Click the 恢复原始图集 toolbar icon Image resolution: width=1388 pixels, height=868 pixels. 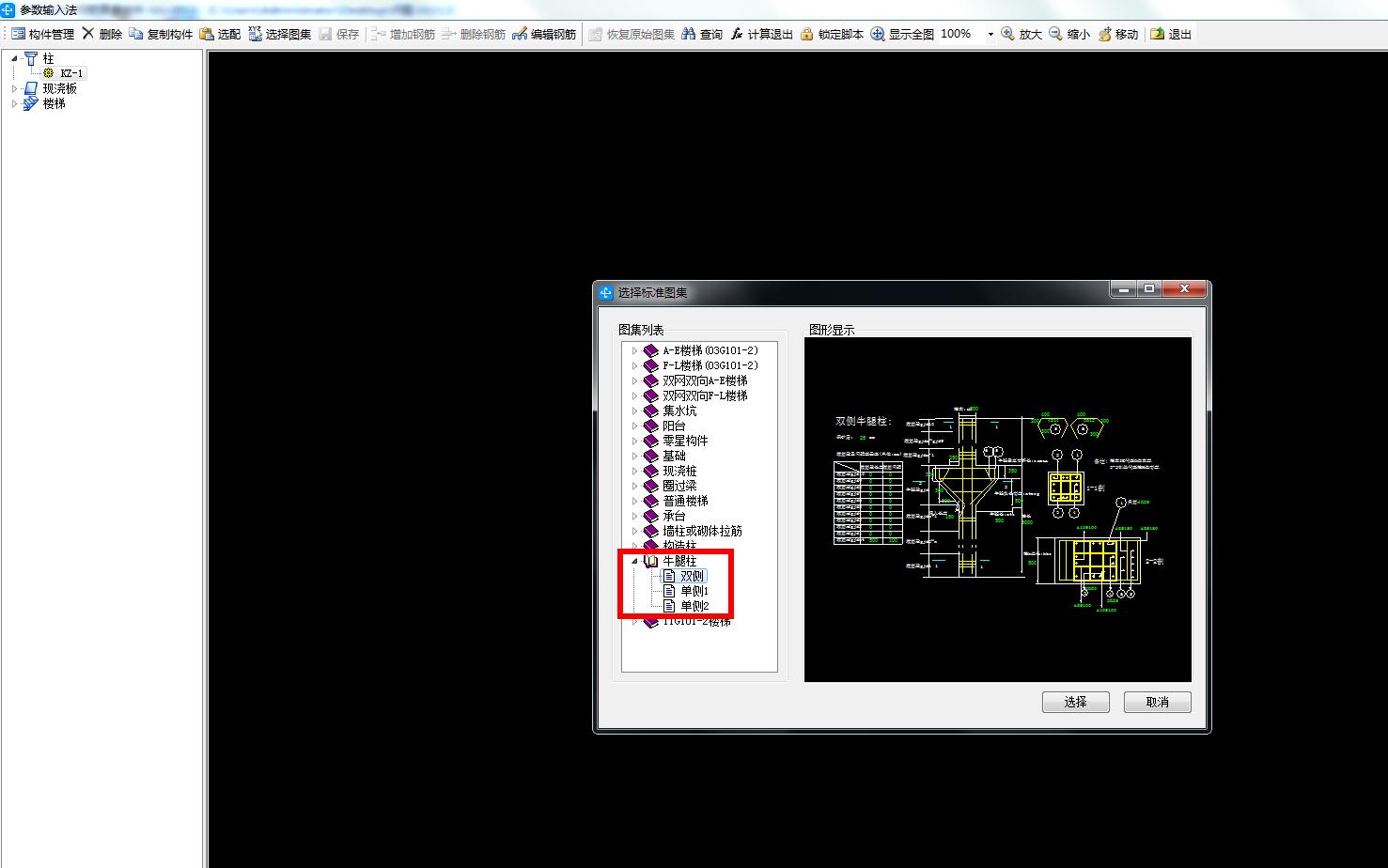(x=596, y=34)
